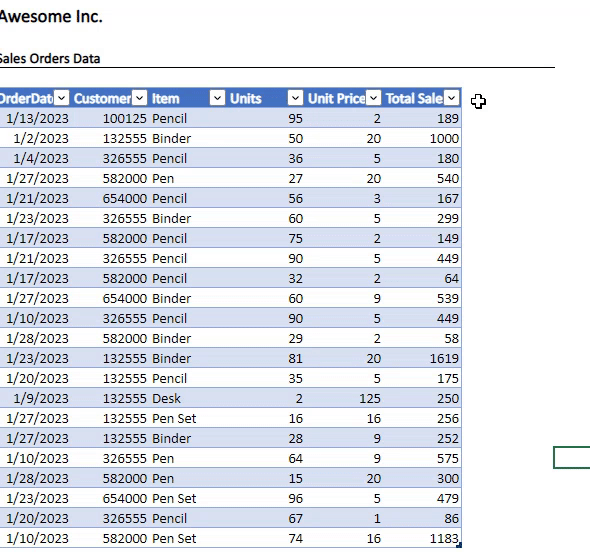This screenshot has width=590, height=558.
Task: Open the Customer column filter dropdown
Action: point(140,98)
